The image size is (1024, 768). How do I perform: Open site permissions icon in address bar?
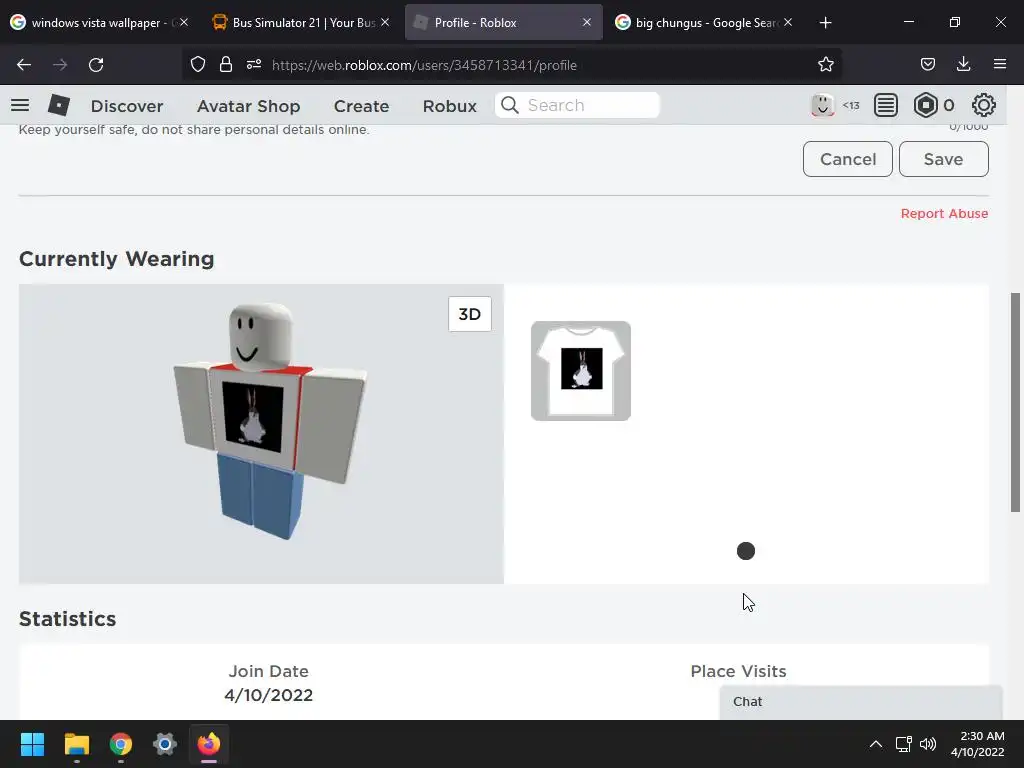click(x=254, y=65)
